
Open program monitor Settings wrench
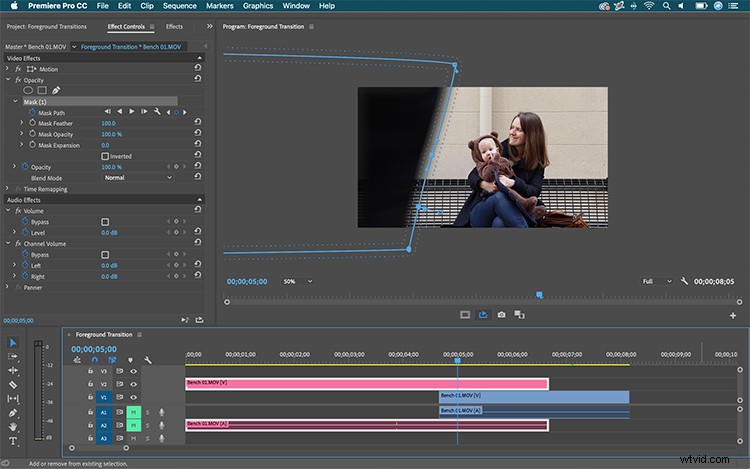[684, 281]
